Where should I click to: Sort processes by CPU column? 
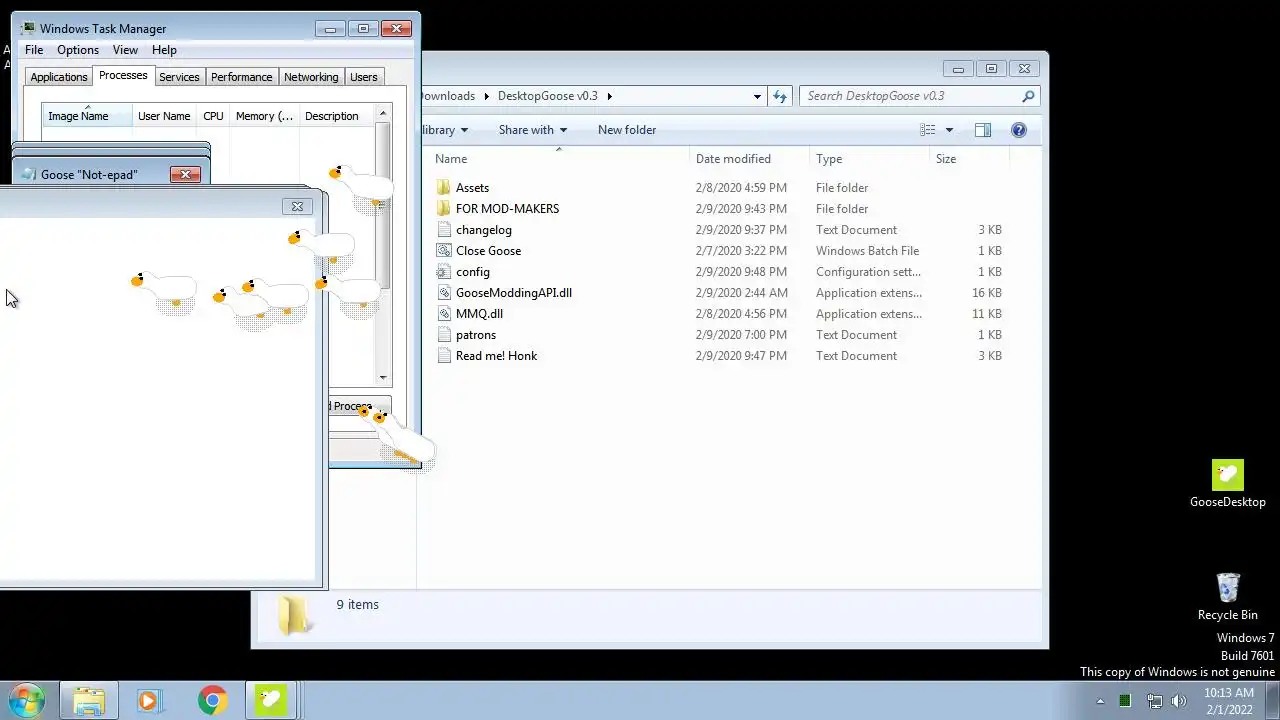[x=213, y=116]
